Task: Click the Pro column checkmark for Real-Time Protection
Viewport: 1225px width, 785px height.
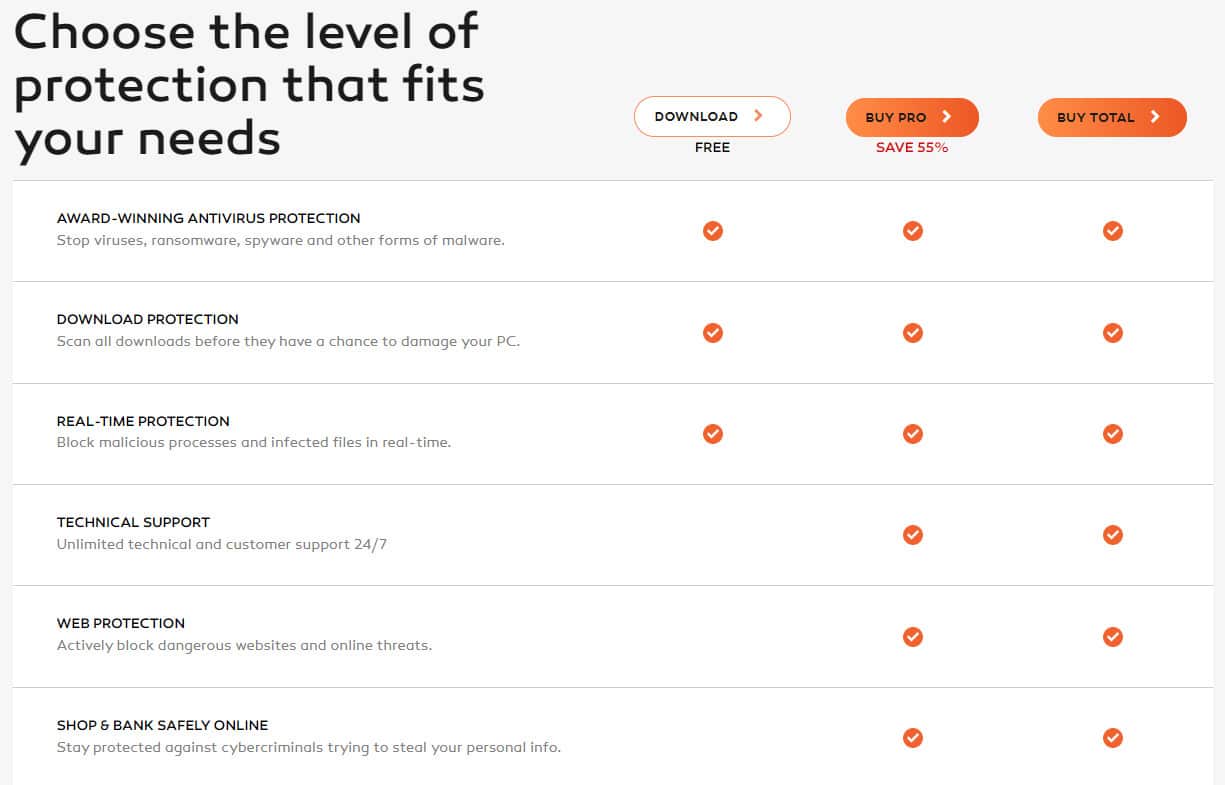Action: 913,434
